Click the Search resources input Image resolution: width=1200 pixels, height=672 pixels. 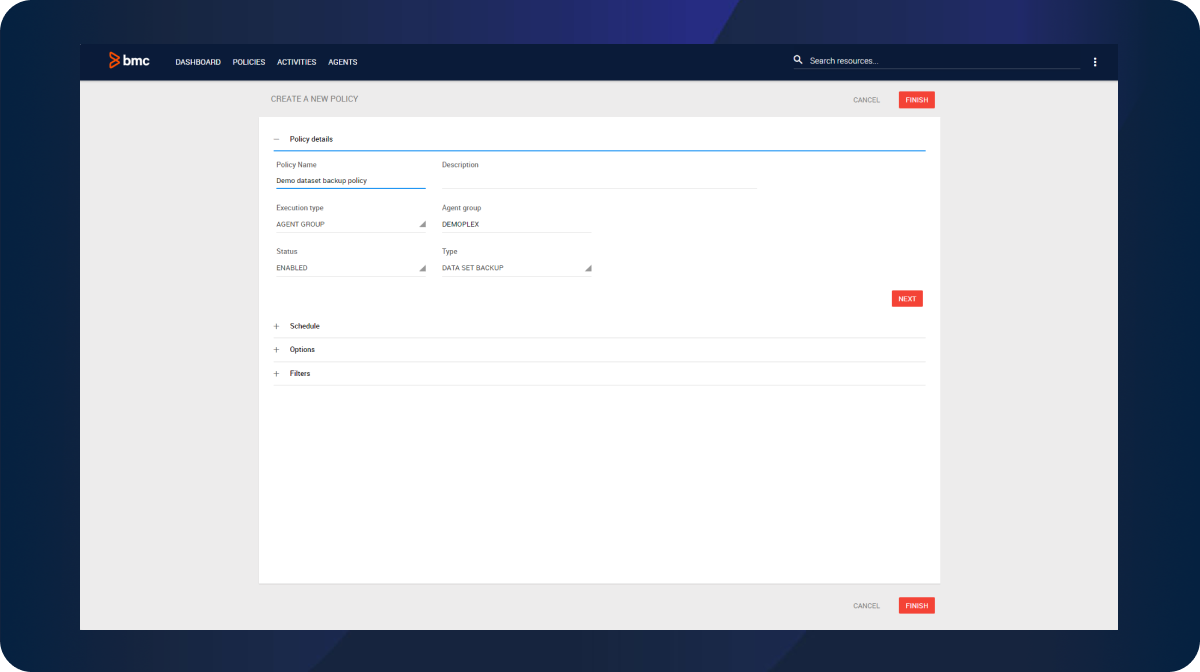(x=940, y=61)
